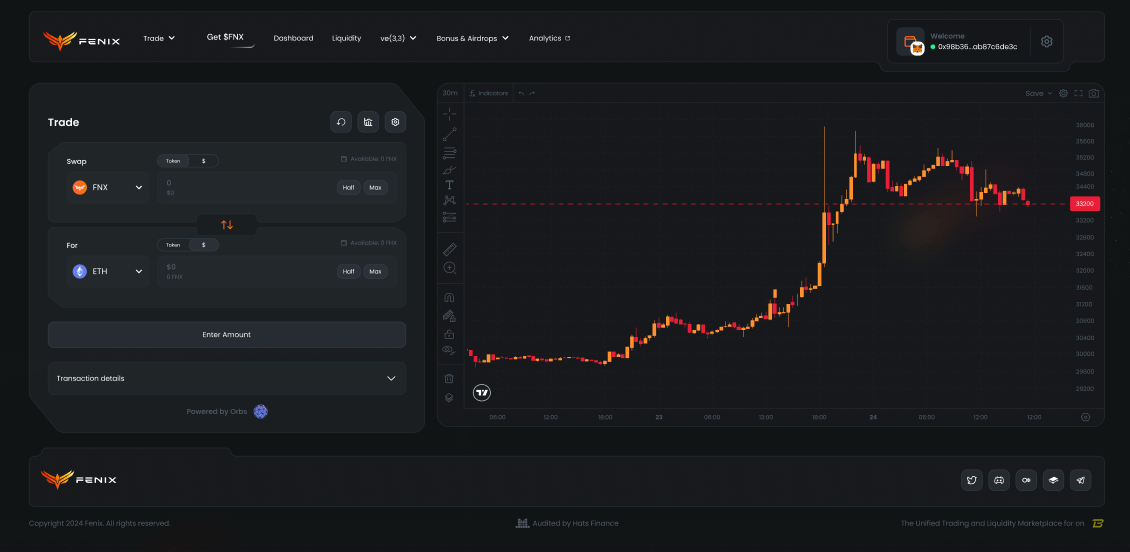
Task: Select the trend line drawing tool
Action: point(449,132)
